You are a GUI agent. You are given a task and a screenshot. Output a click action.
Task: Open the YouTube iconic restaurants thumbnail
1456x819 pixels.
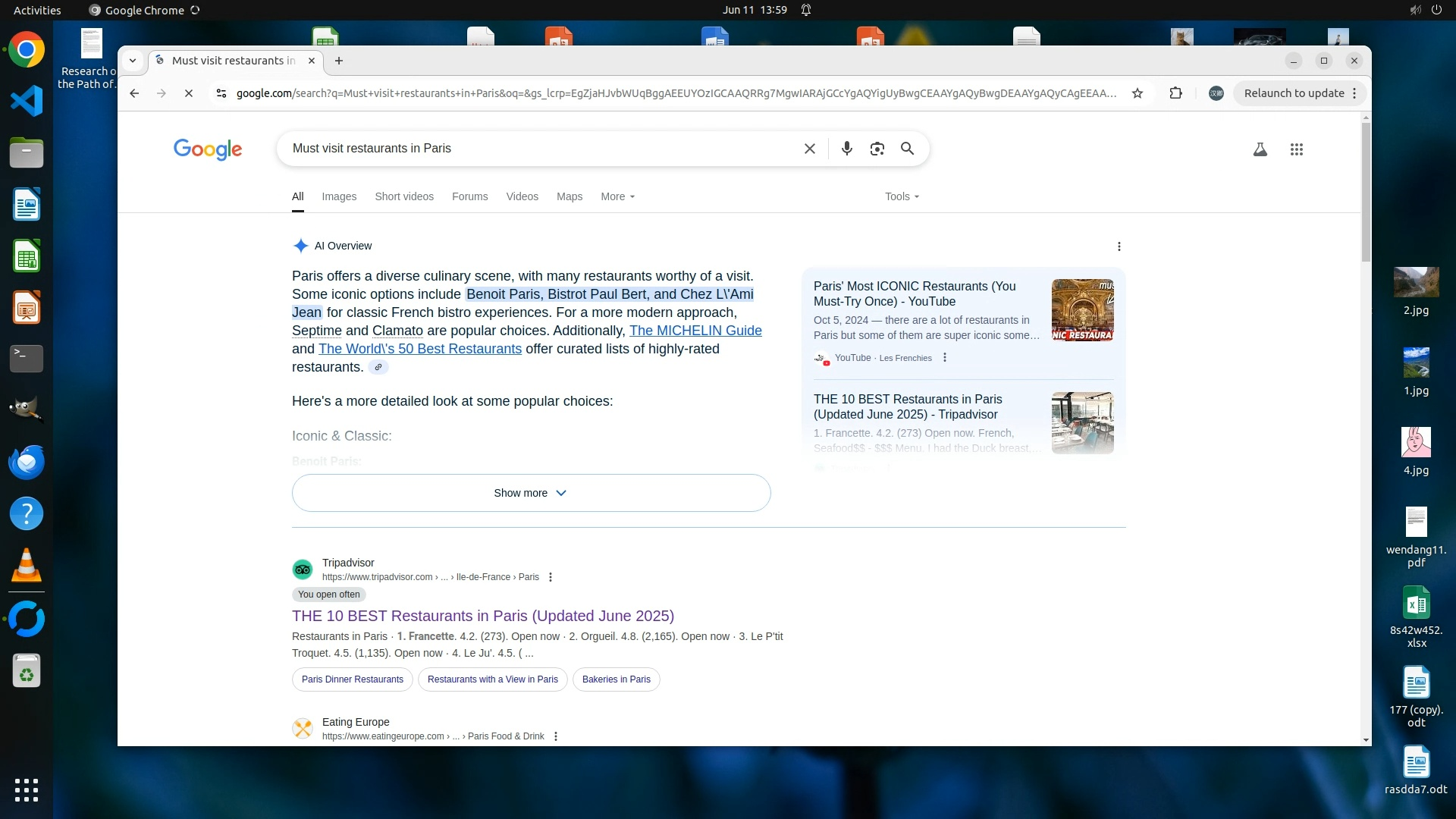[1082, 310]
